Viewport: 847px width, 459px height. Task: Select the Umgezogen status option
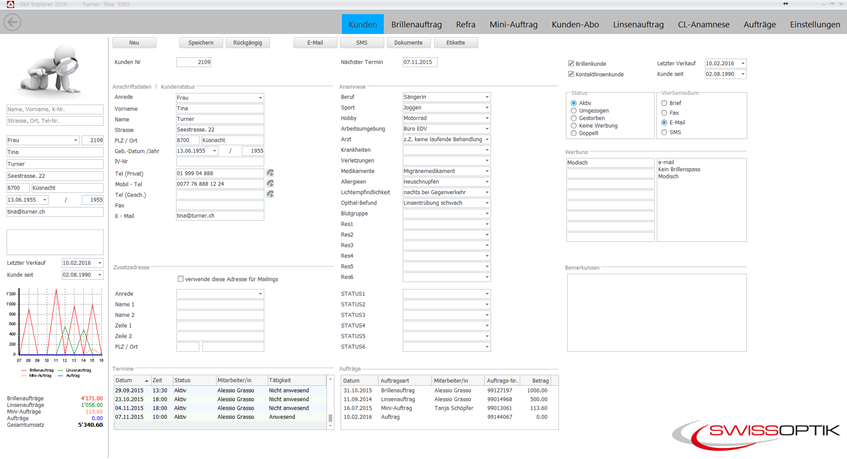click(x=574, y=111)
